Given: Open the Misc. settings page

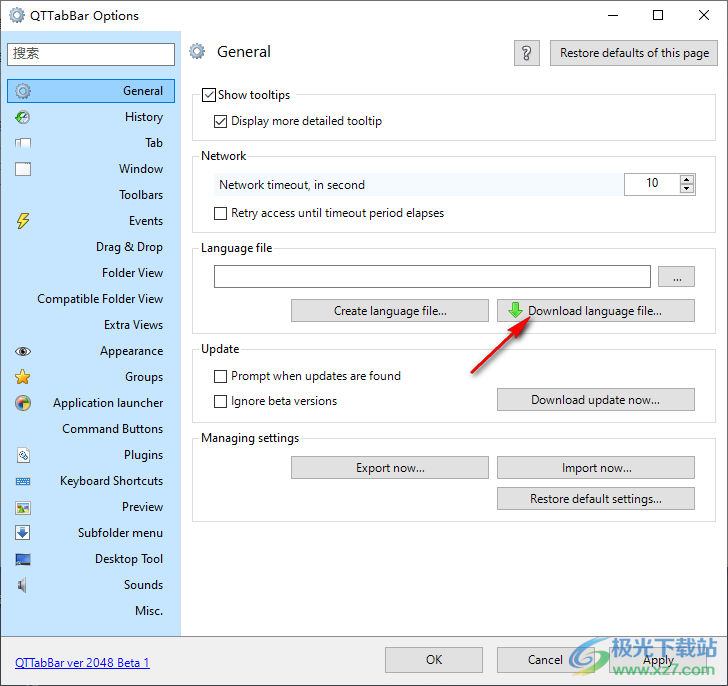Looking at the screenshot, I should click(x=149, y=611).
